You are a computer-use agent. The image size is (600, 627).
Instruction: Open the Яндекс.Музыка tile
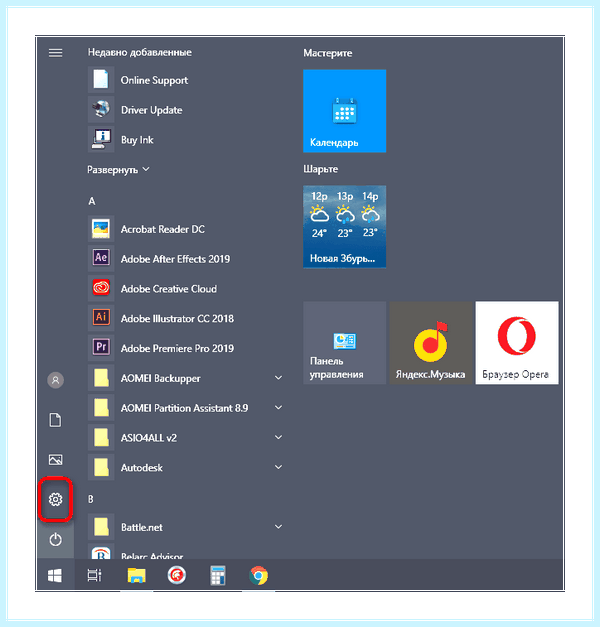click(430, 343)
